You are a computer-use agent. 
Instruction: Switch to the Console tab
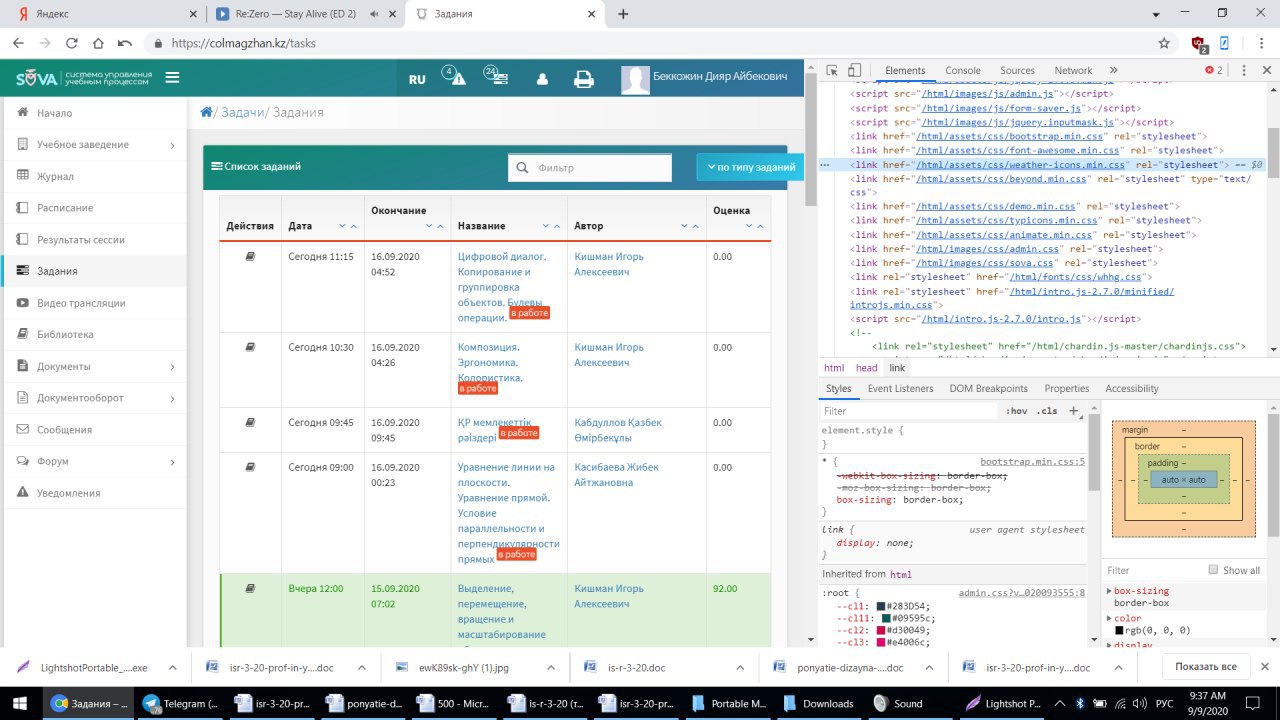963,71
